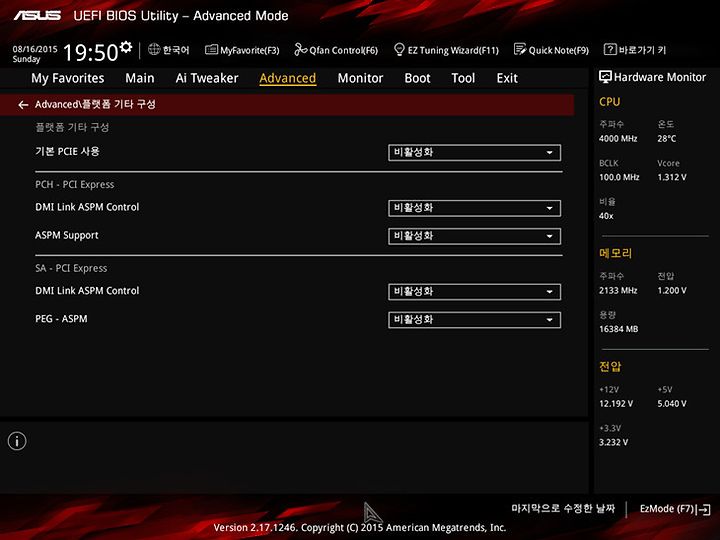Click the EzMode exit arrow icon
Image resolution: width=720 pixels, height=540 pixels.
703,509
